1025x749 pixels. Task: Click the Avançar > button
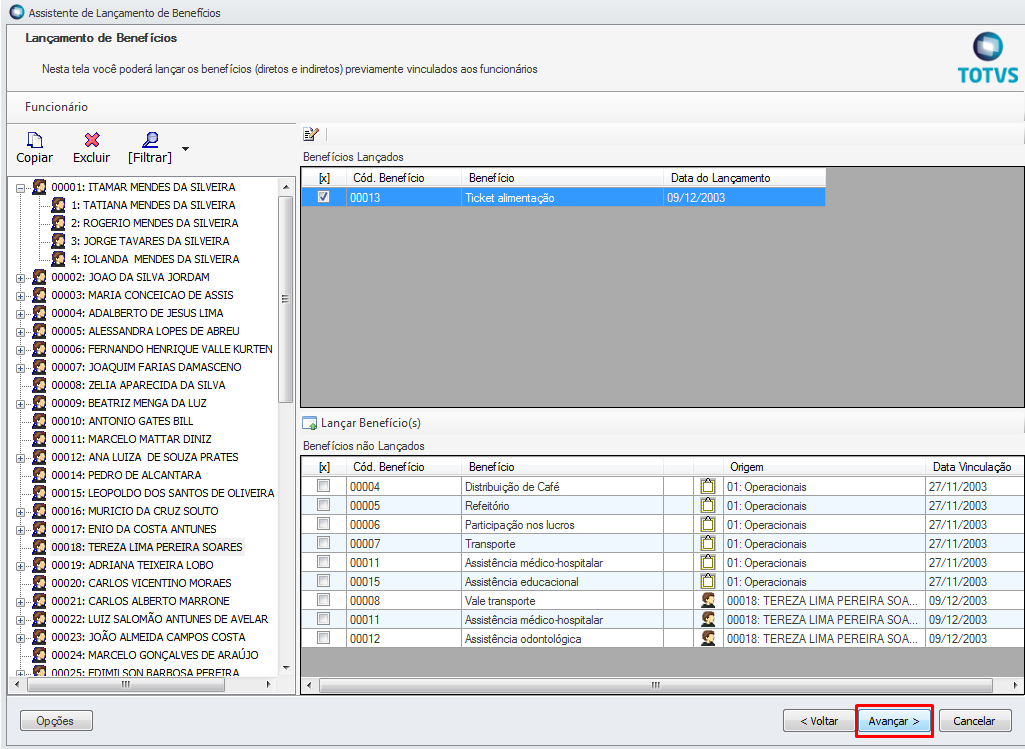(894, 721)
